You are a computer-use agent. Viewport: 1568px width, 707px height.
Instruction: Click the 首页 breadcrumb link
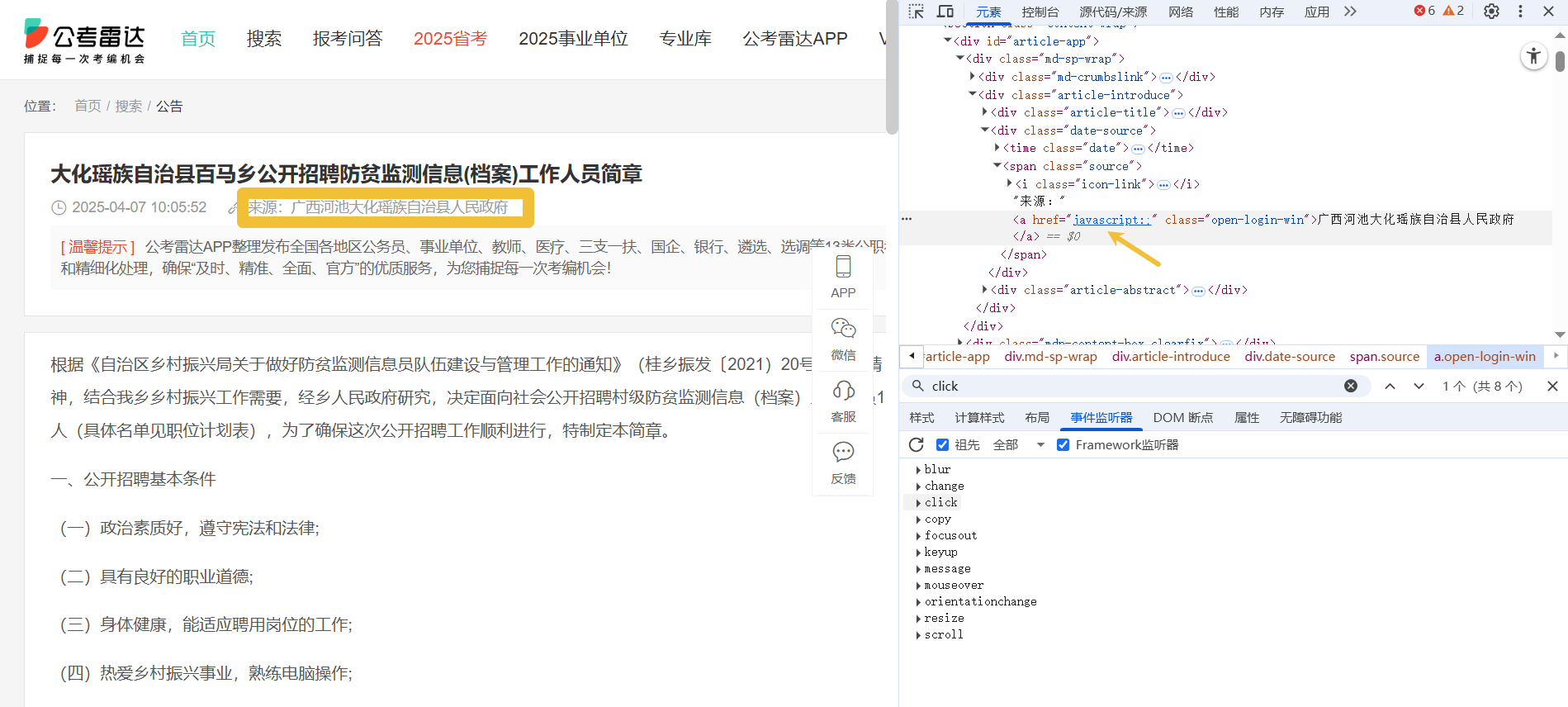pyautogui.click(x=88, y=107)
